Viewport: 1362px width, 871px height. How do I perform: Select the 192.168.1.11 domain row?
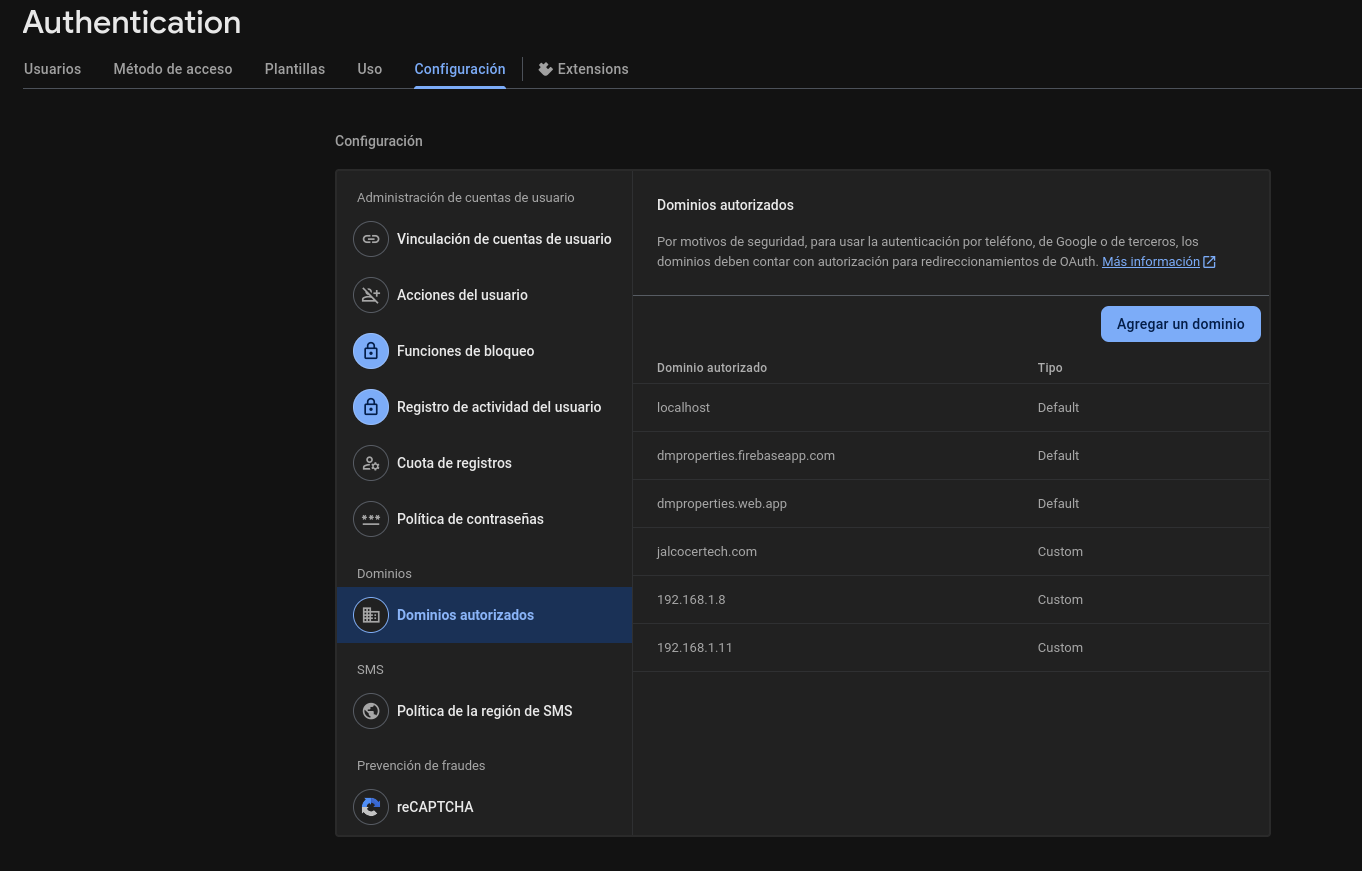695,648
